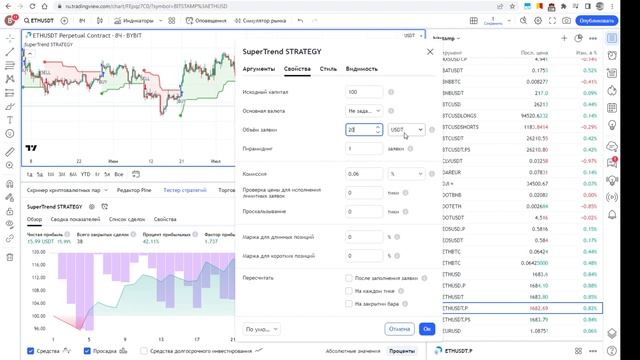
Task: Open the notifications bell panel
Action: click(612, 215)
